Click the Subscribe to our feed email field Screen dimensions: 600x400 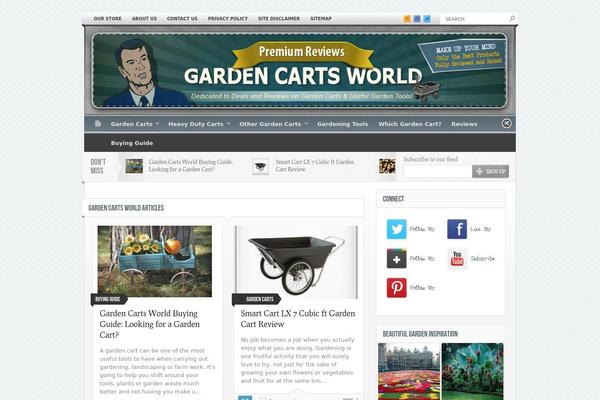(438, 171)
